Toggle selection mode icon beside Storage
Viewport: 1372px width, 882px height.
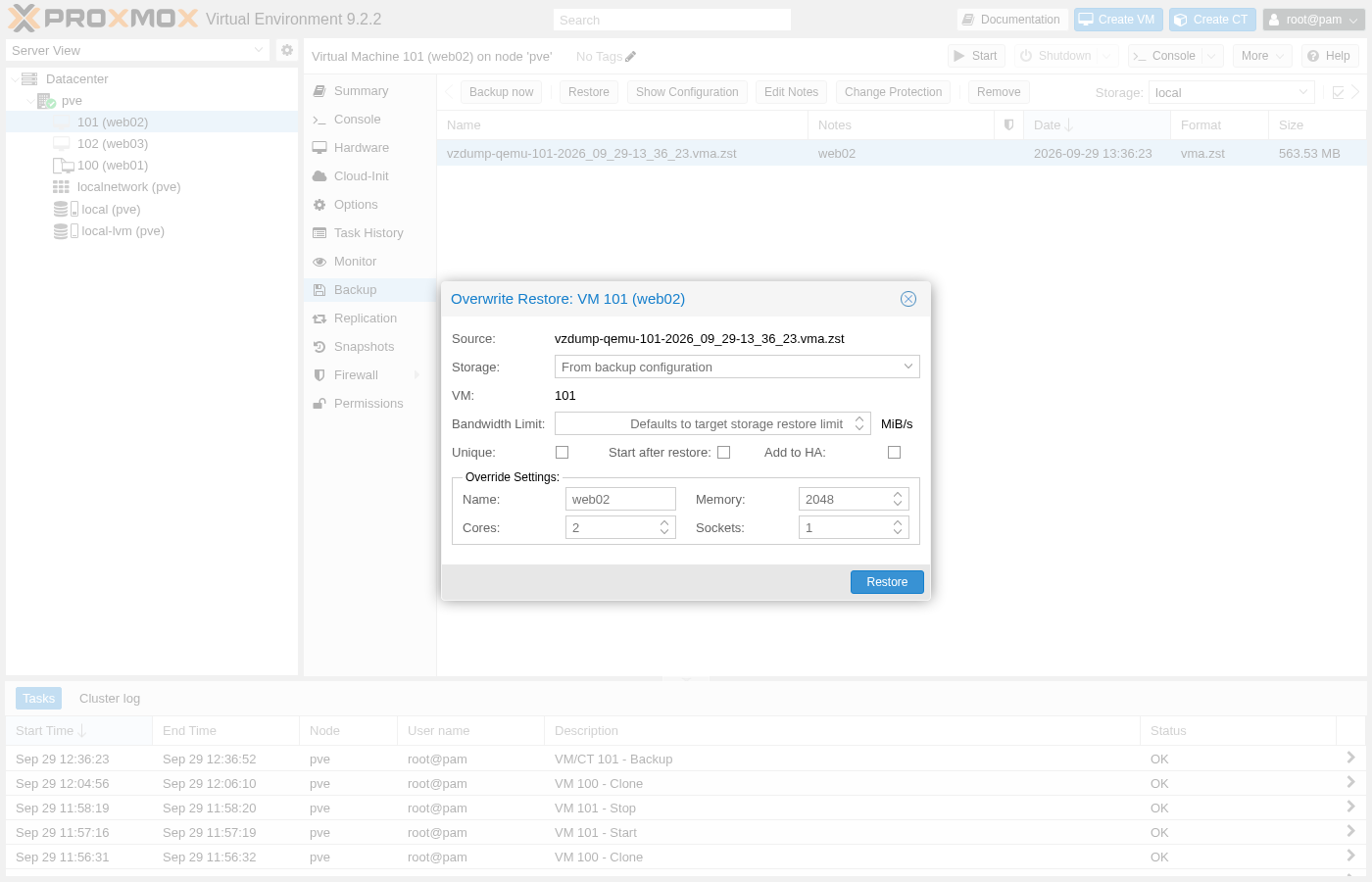point(1338,92)
